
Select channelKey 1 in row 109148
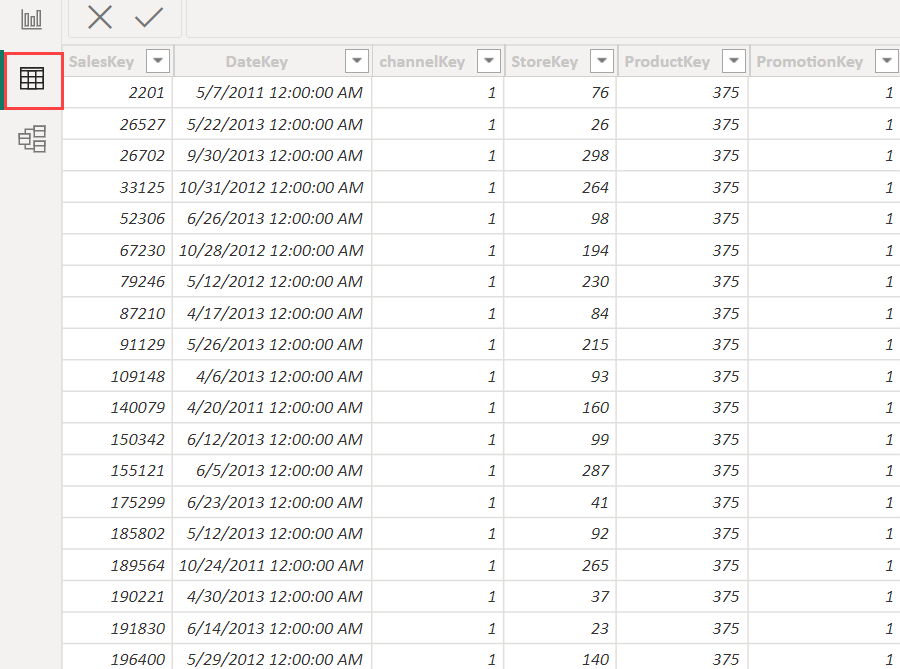tap(438, 376)
